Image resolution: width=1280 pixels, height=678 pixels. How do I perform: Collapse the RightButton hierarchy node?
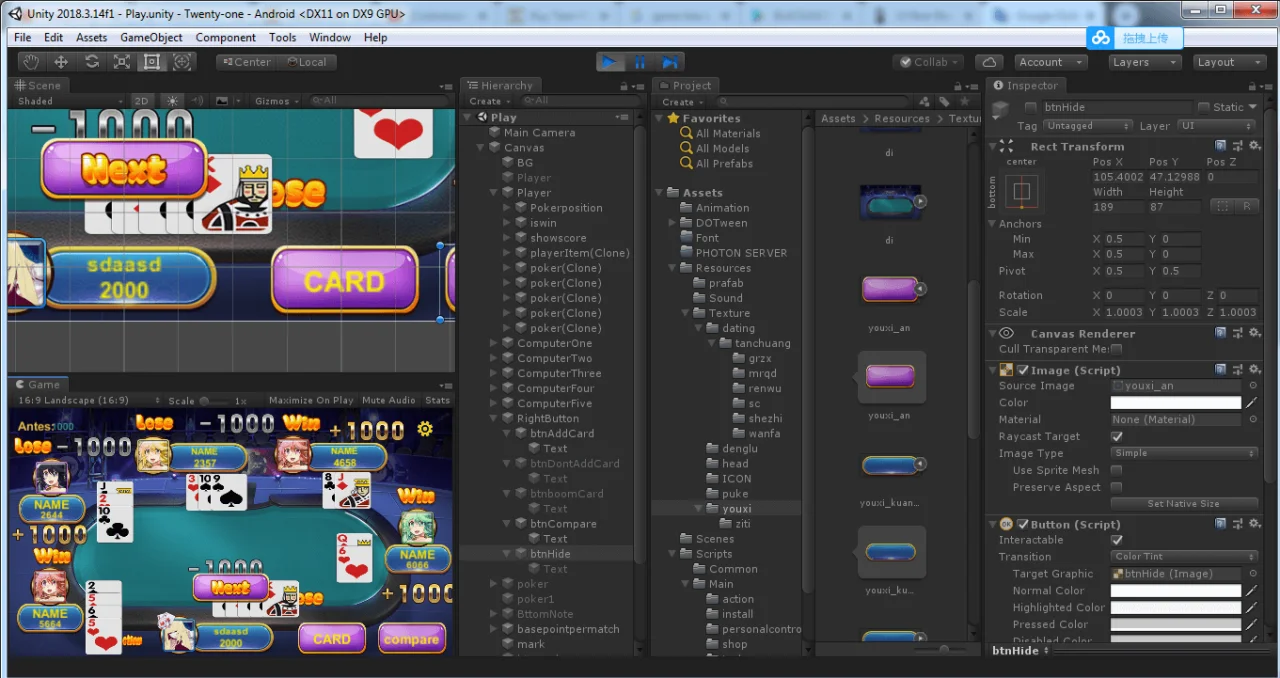click(x=493, y=418)
